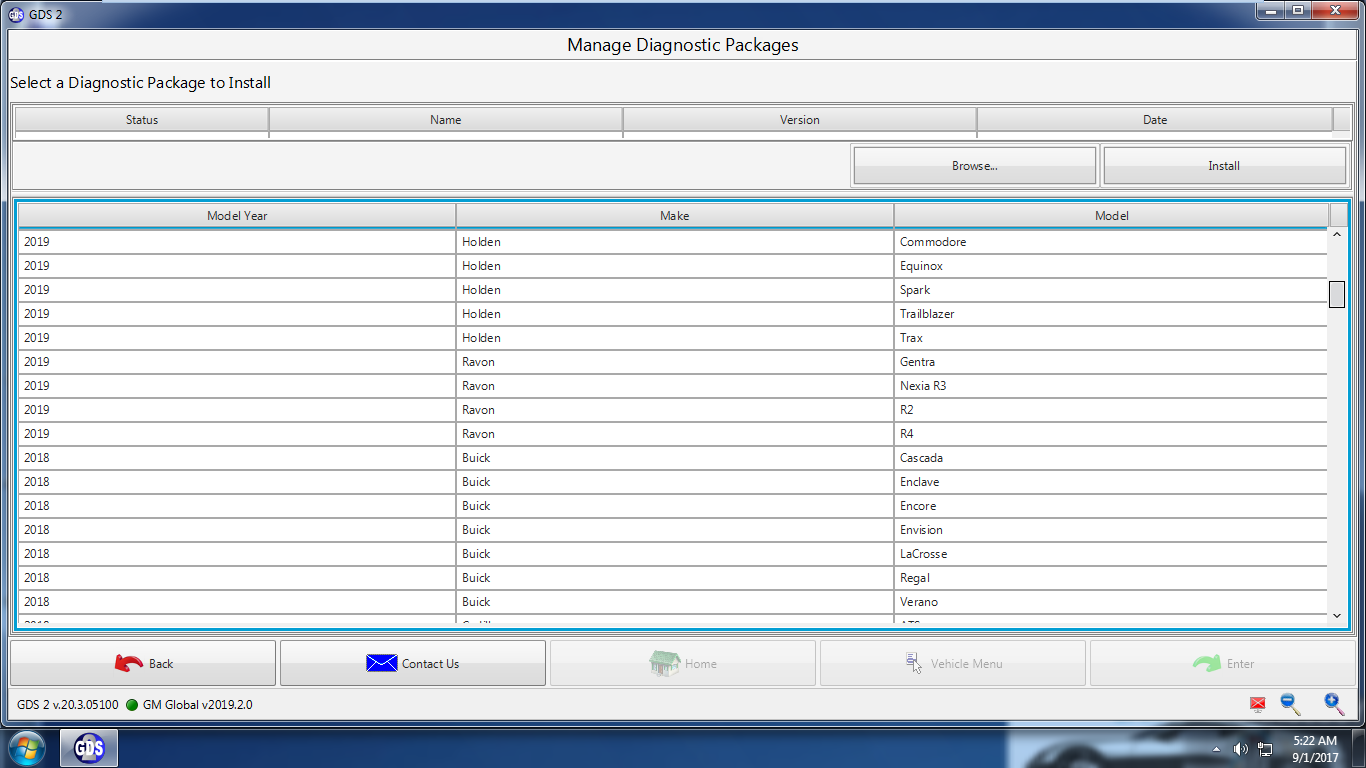The image size is (1366, 768).
Task: Open the Windows Start menu
Action: coord(26,748)
